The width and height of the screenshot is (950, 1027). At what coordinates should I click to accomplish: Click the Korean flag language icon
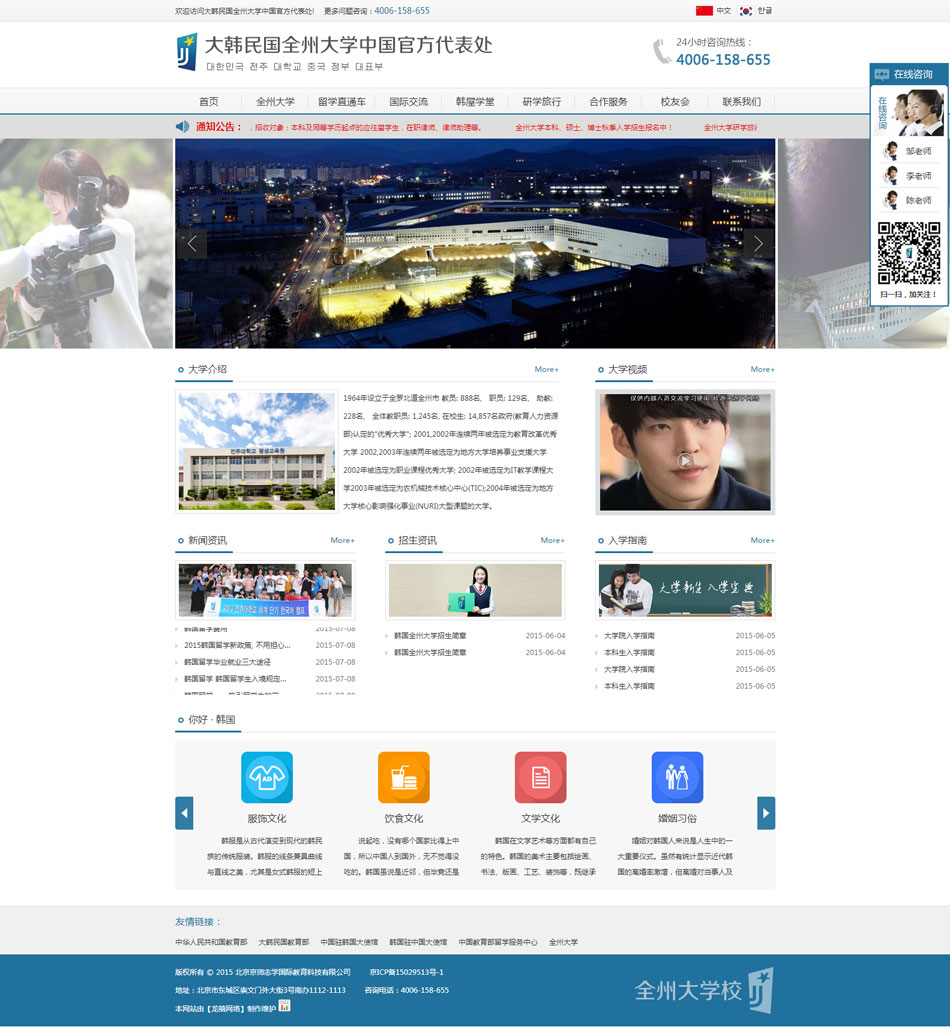click(x=746, y=10)
